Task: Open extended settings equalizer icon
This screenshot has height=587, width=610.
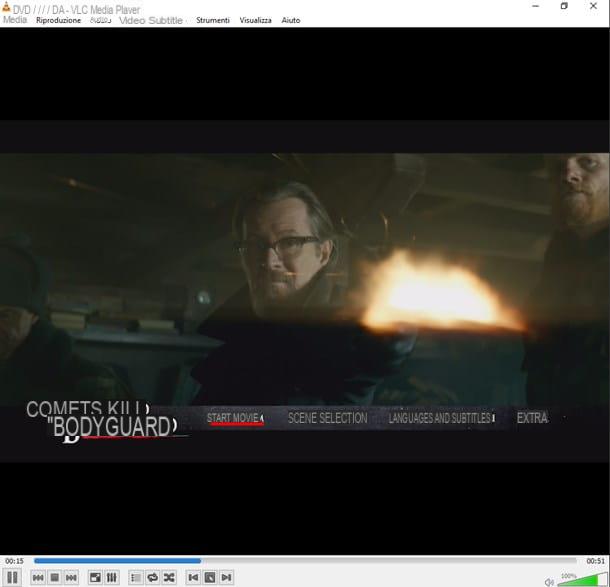Action: click(x=112, y=578)
